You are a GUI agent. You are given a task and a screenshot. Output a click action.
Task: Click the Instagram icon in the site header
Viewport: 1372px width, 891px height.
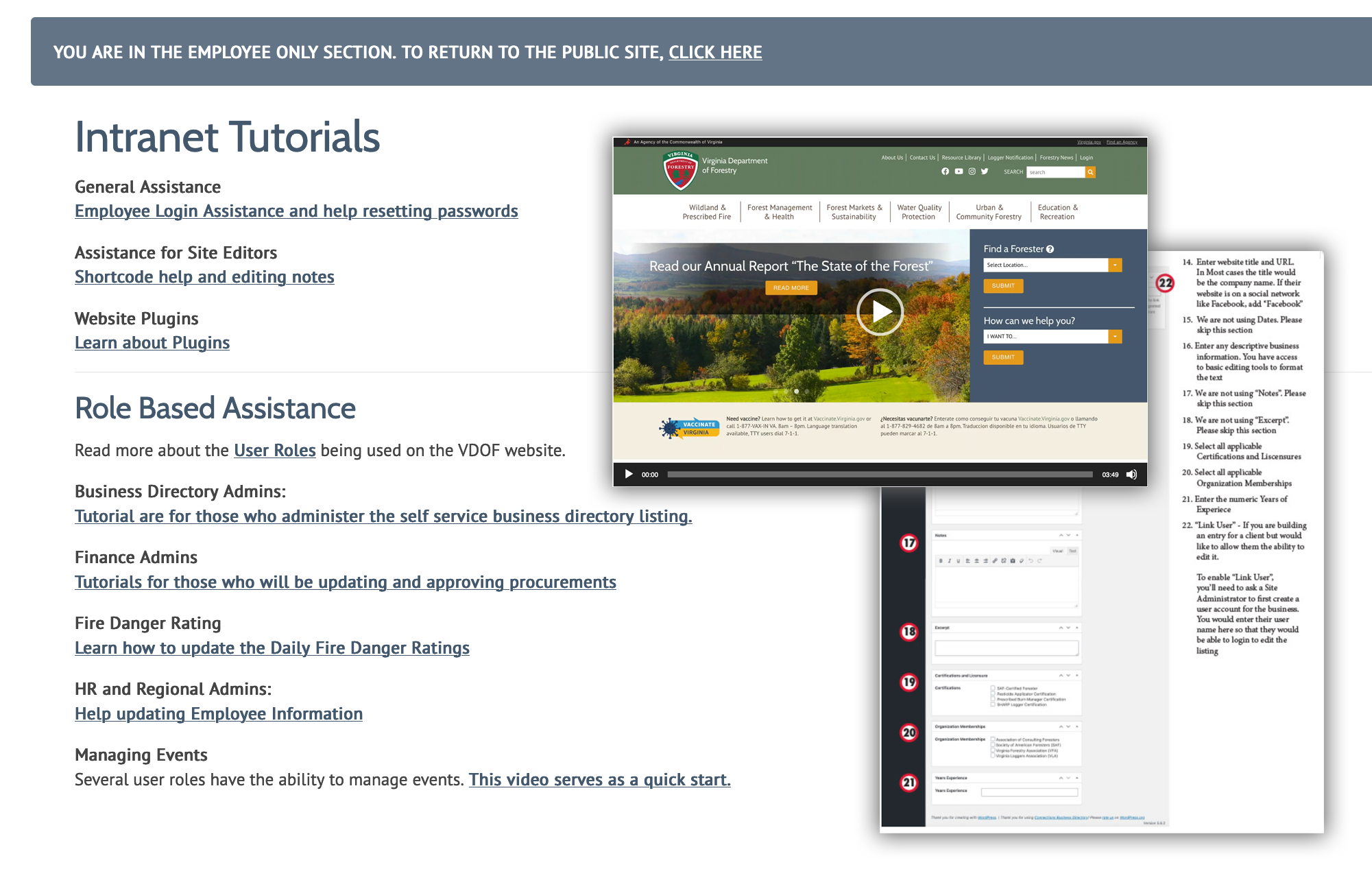point(972,171)
